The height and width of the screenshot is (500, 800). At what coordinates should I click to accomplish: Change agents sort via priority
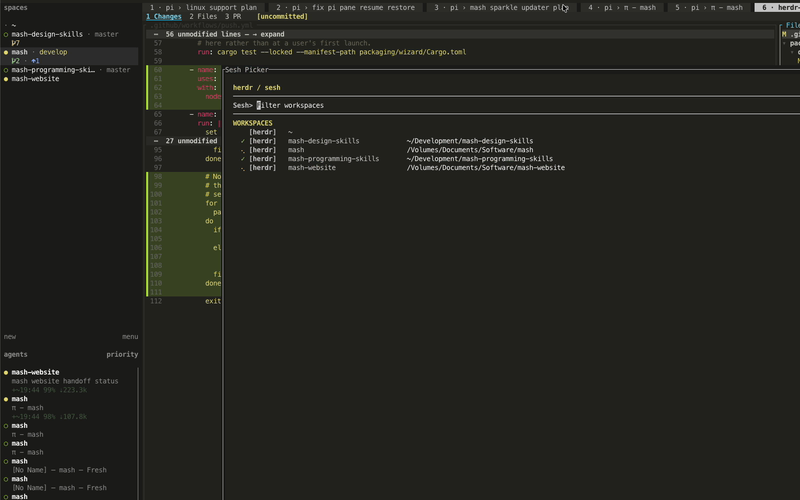point(122,354)
